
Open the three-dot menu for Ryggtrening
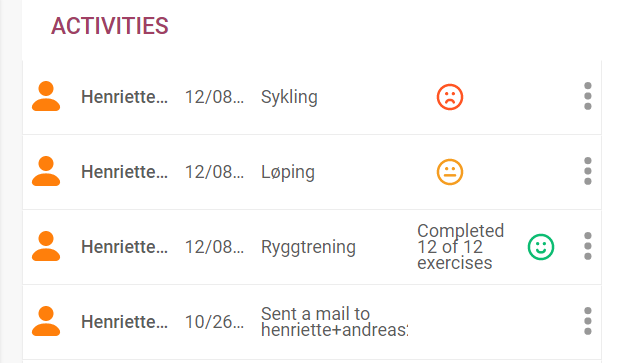coord(588,246)
